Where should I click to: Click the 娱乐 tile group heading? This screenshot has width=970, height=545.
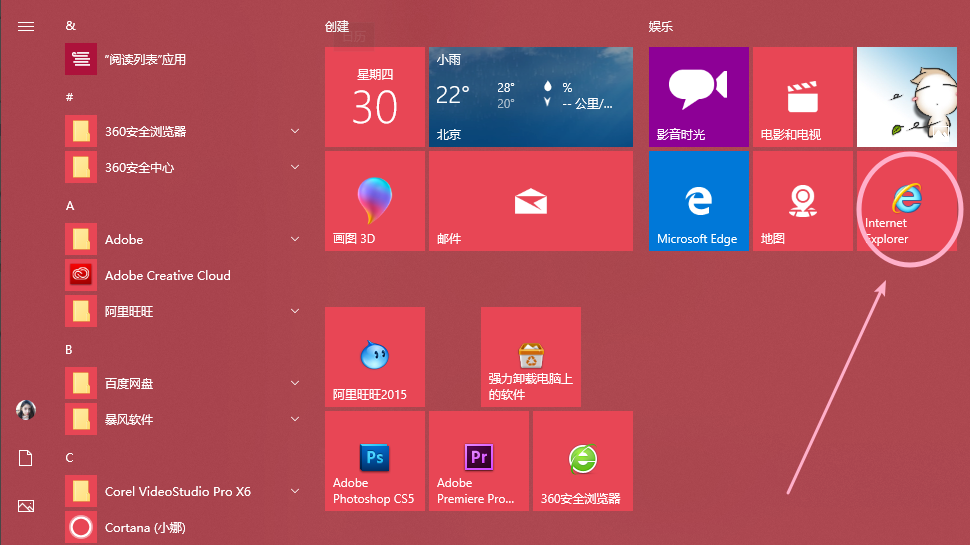click(661, 27)
